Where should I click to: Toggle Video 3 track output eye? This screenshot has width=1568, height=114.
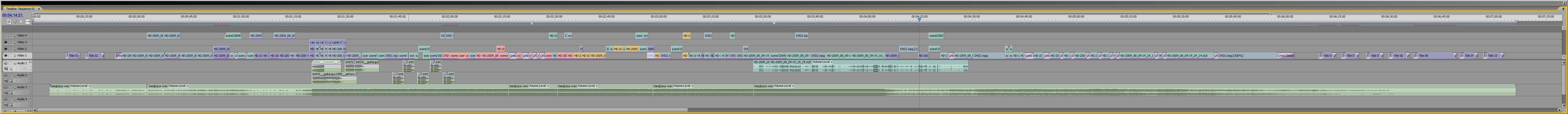[x=6, y=42]
